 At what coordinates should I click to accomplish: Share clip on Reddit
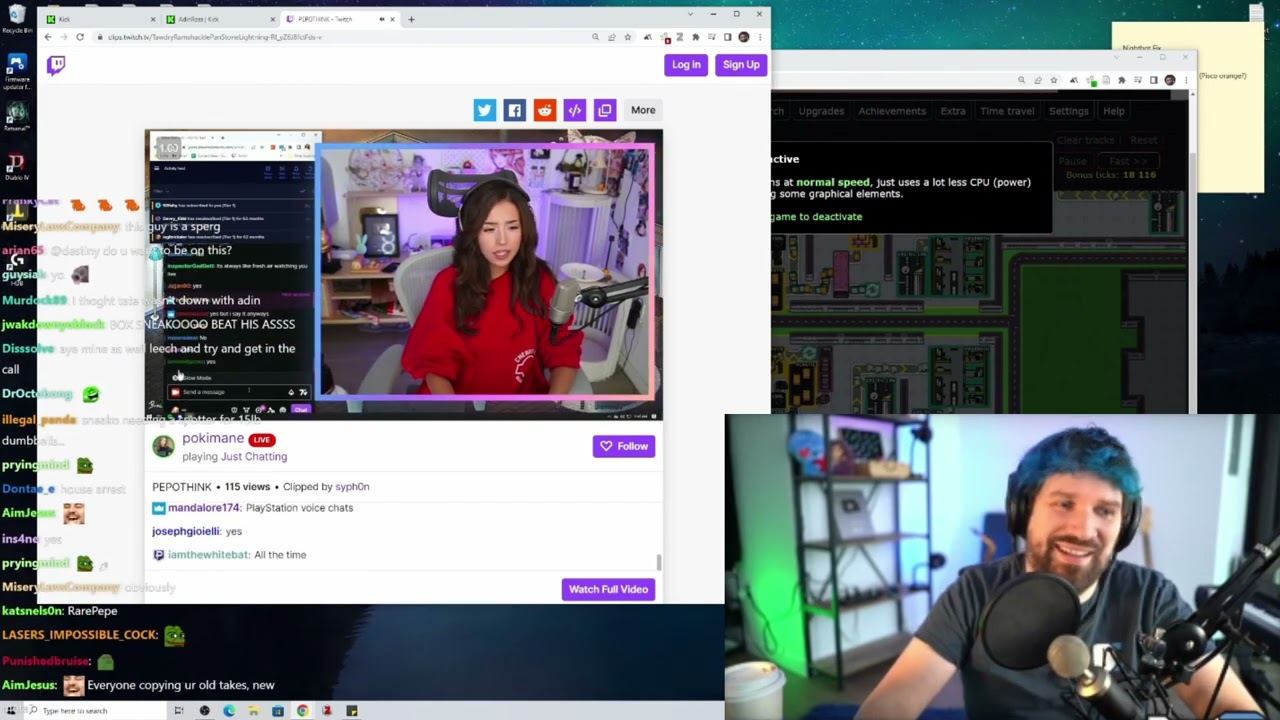point(544,110)
